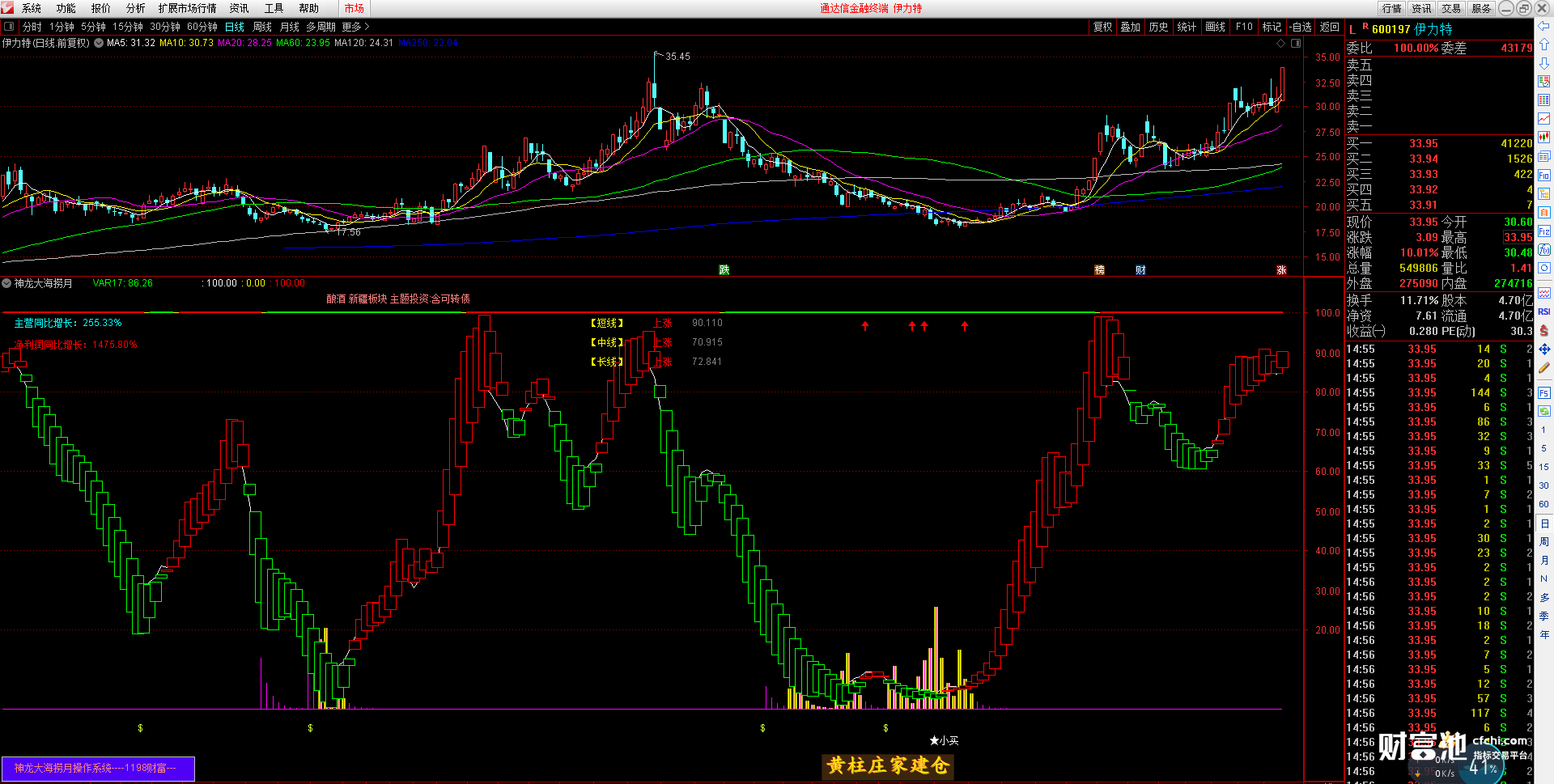Toggle the panel icon left of 分时
Screen dimensions: 1554x784
tap(9, 27)
